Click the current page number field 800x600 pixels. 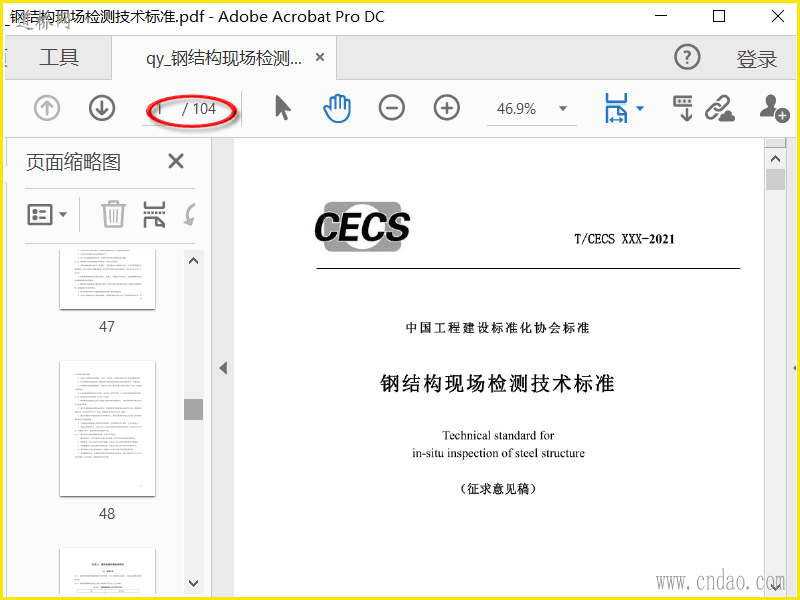coord(159,109)
